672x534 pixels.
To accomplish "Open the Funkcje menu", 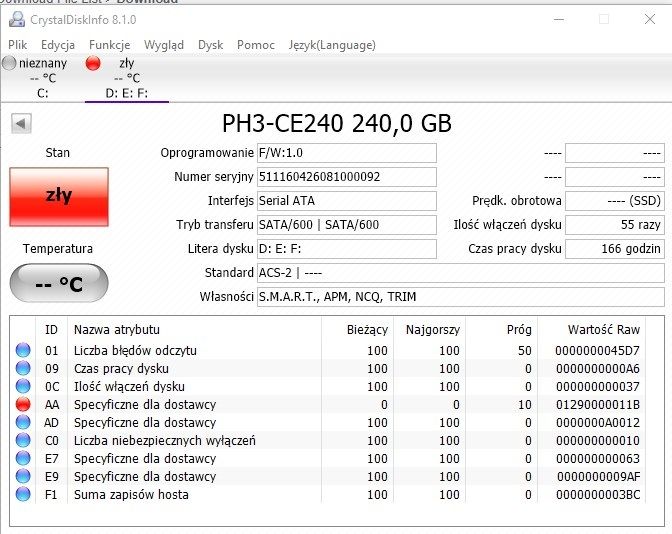I will 109,45.
